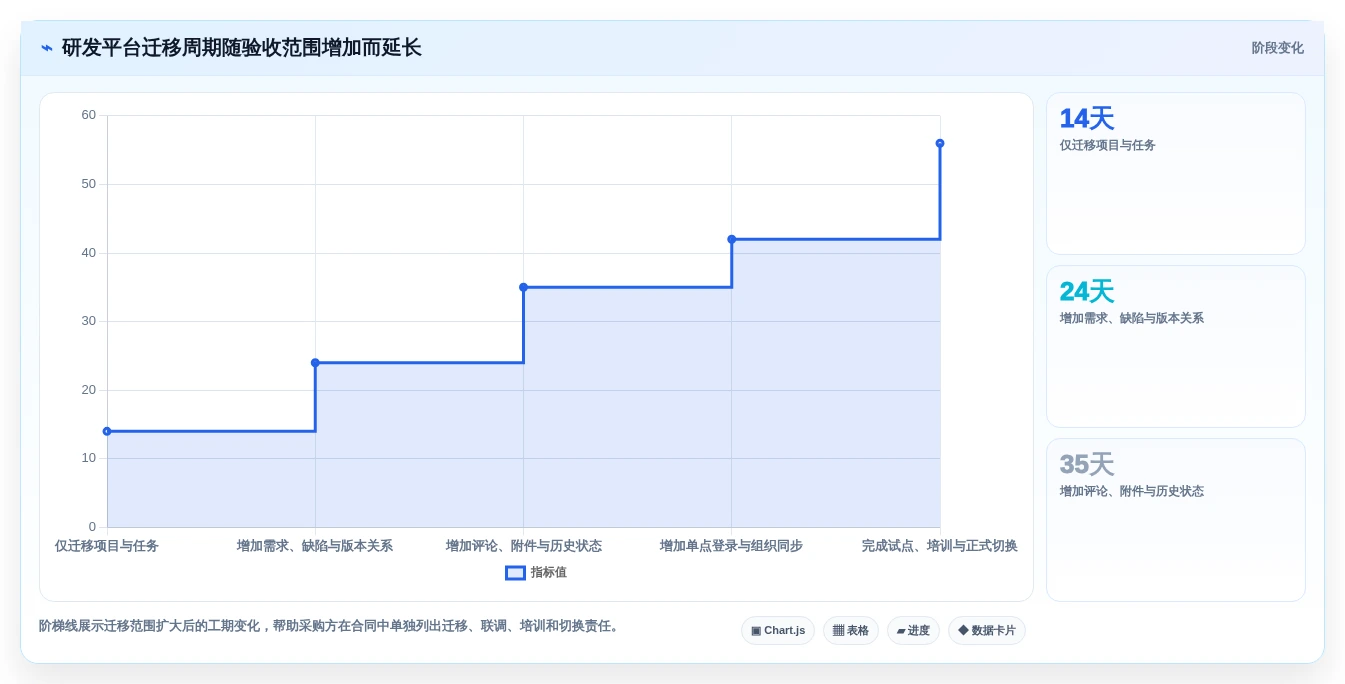
Task: Click card caption 增加评论、附件与历史状态
Action: (x=1132, y=491)
